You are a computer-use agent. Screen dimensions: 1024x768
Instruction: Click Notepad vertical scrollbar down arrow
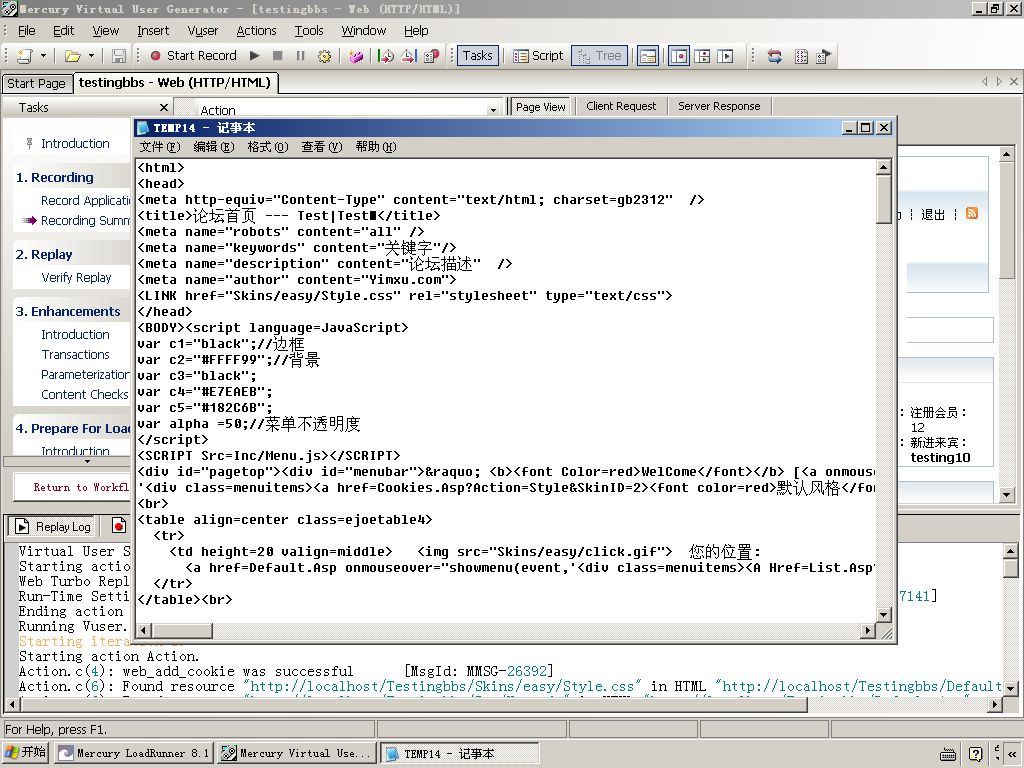[x=884, y=615]
